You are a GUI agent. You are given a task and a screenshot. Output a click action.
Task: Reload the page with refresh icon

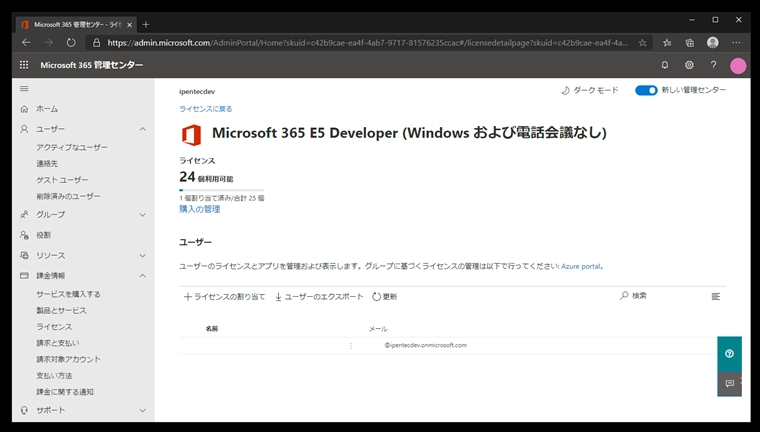[71, 43]
